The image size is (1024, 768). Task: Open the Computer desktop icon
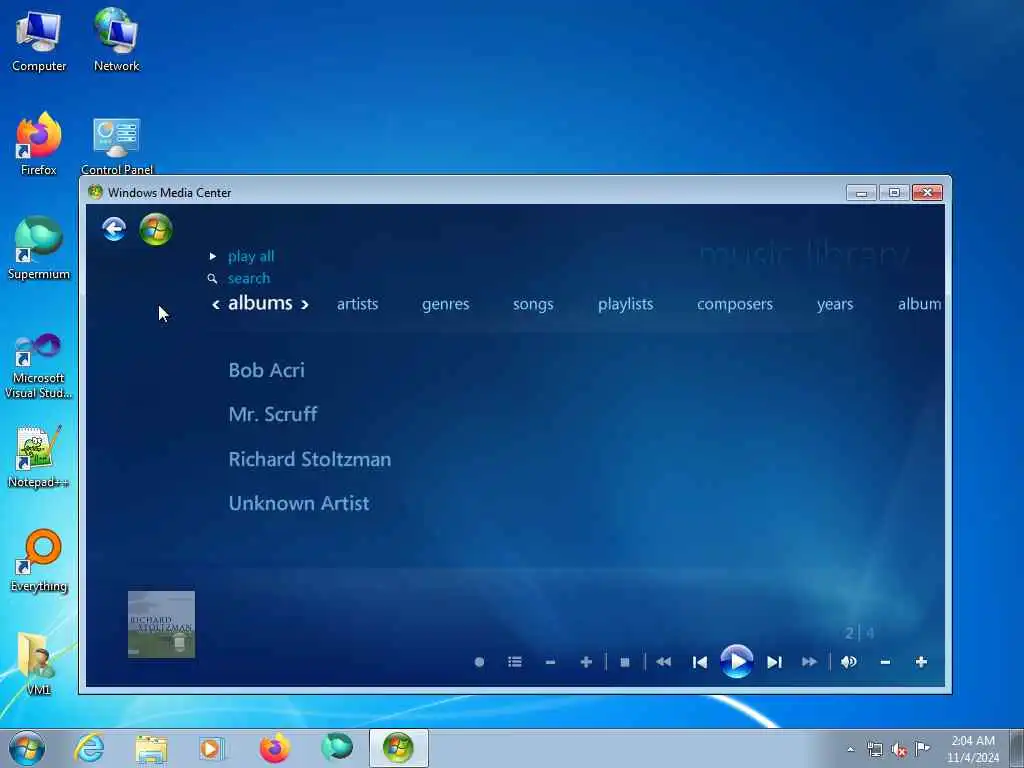[x=39, y=40]
